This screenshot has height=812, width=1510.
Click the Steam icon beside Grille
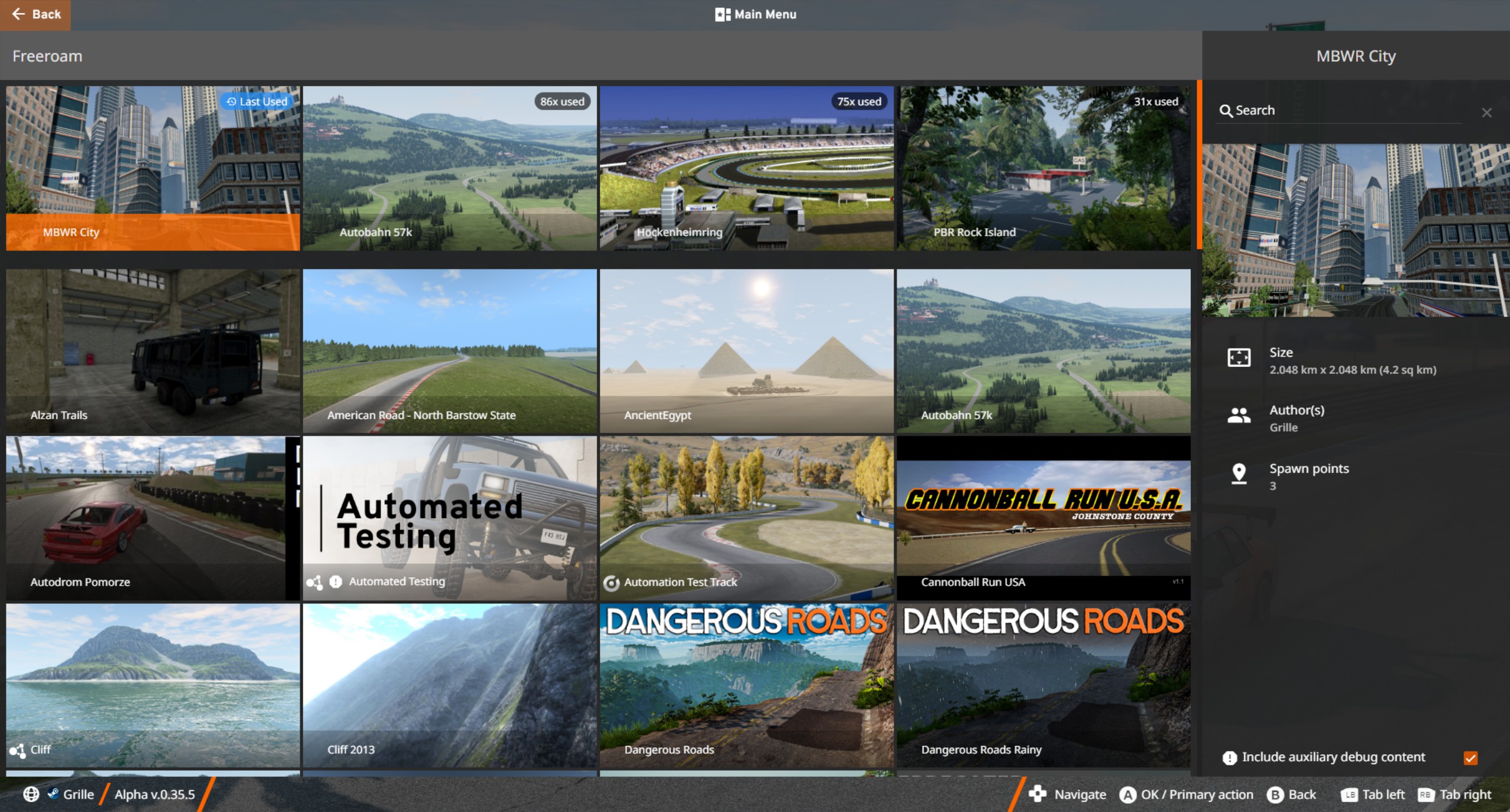pos(53,794)
